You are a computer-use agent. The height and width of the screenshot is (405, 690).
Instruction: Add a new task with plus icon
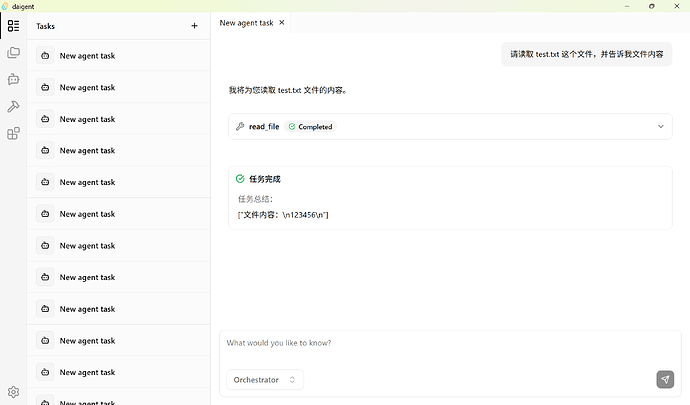click(194, 26)
